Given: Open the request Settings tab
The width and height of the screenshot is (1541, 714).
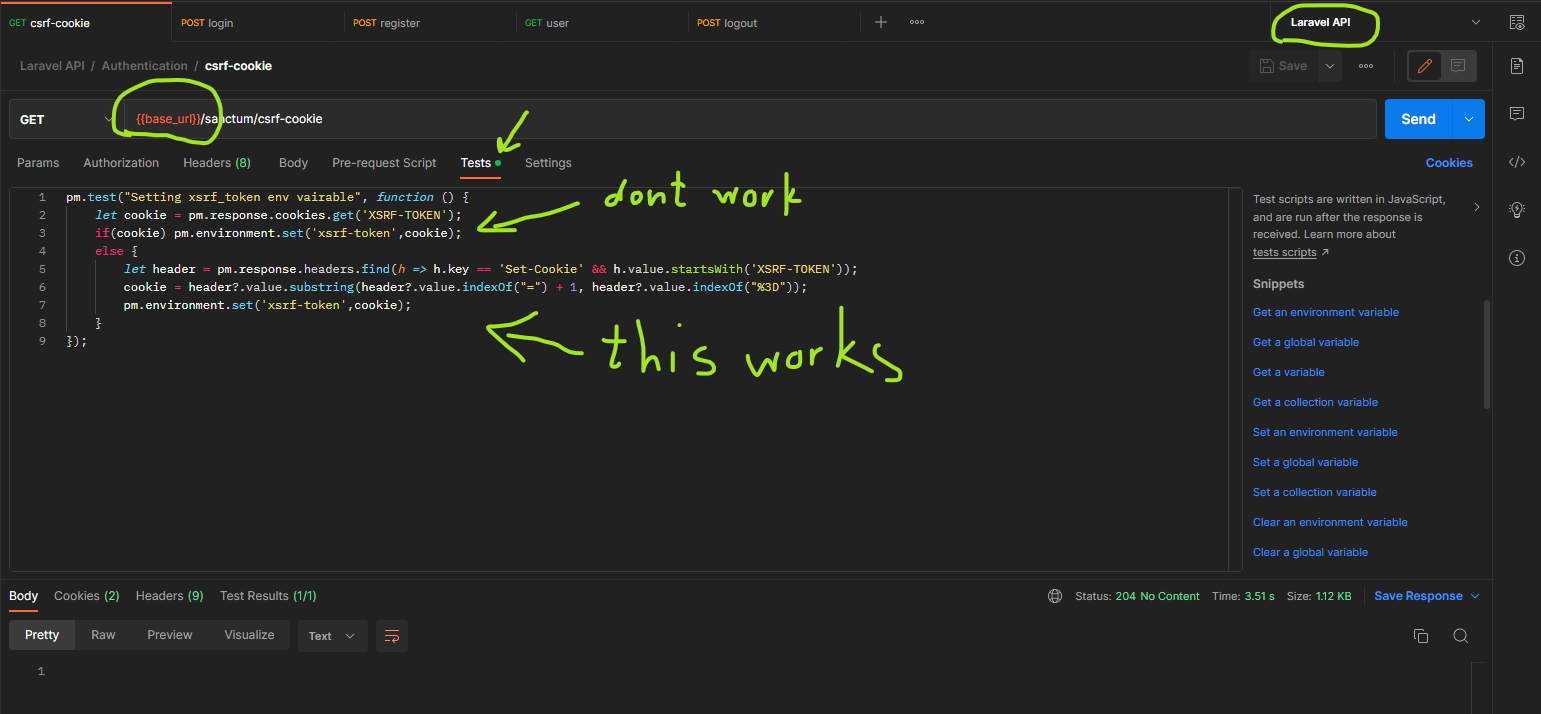Looking at the screenshot, I should 548,163.
